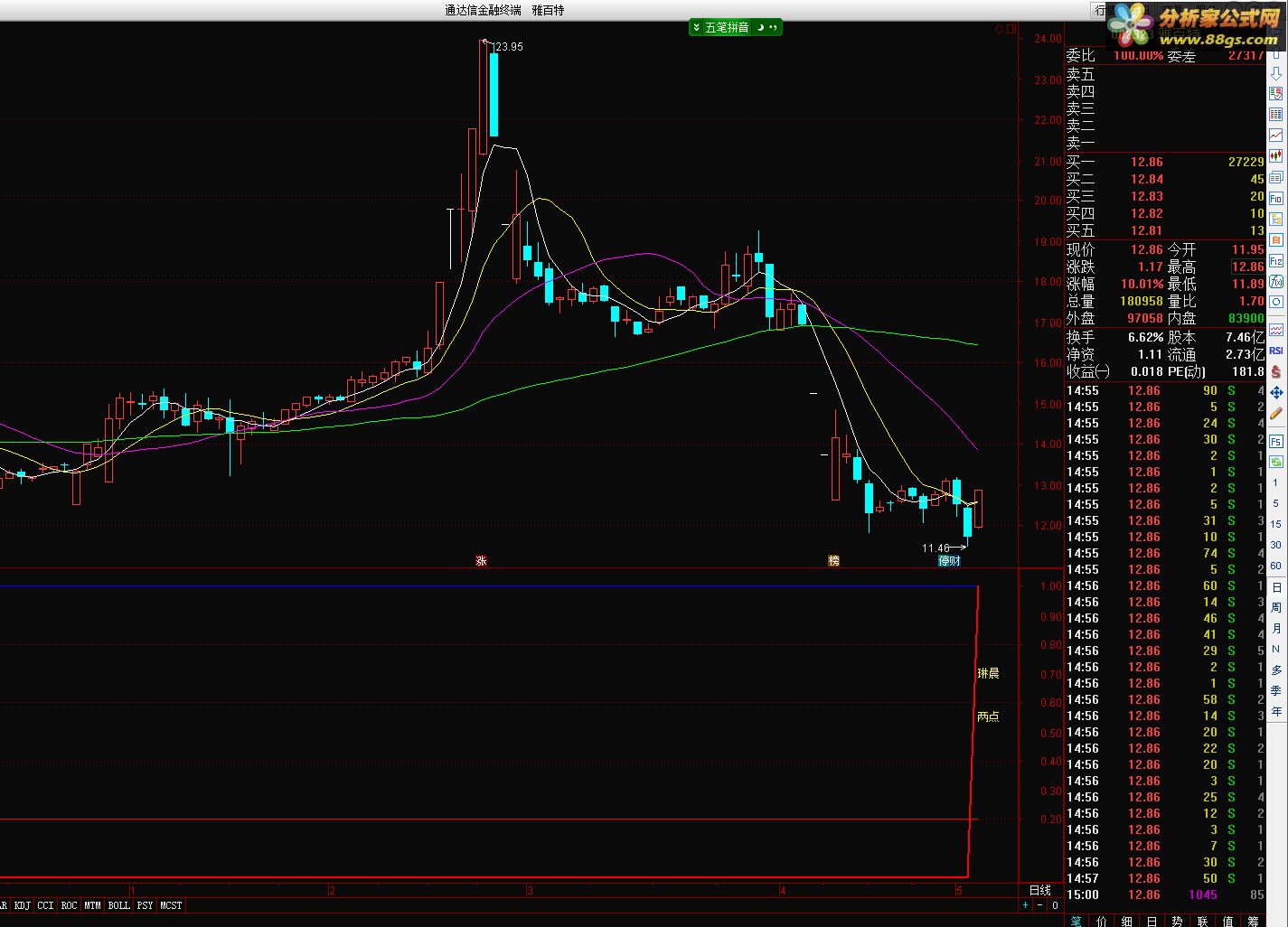Switch to KDJ indicator tab
The width and height of the screenshot is (1288, 927).
pyautogui.click(x=22, y=905)
